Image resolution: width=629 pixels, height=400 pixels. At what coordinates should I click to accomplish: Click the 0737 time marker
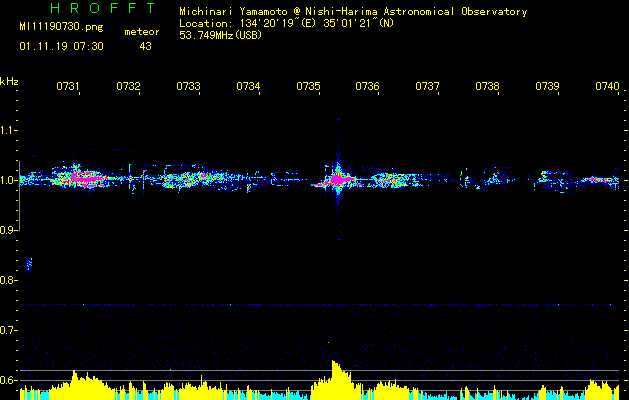[427, 86]
